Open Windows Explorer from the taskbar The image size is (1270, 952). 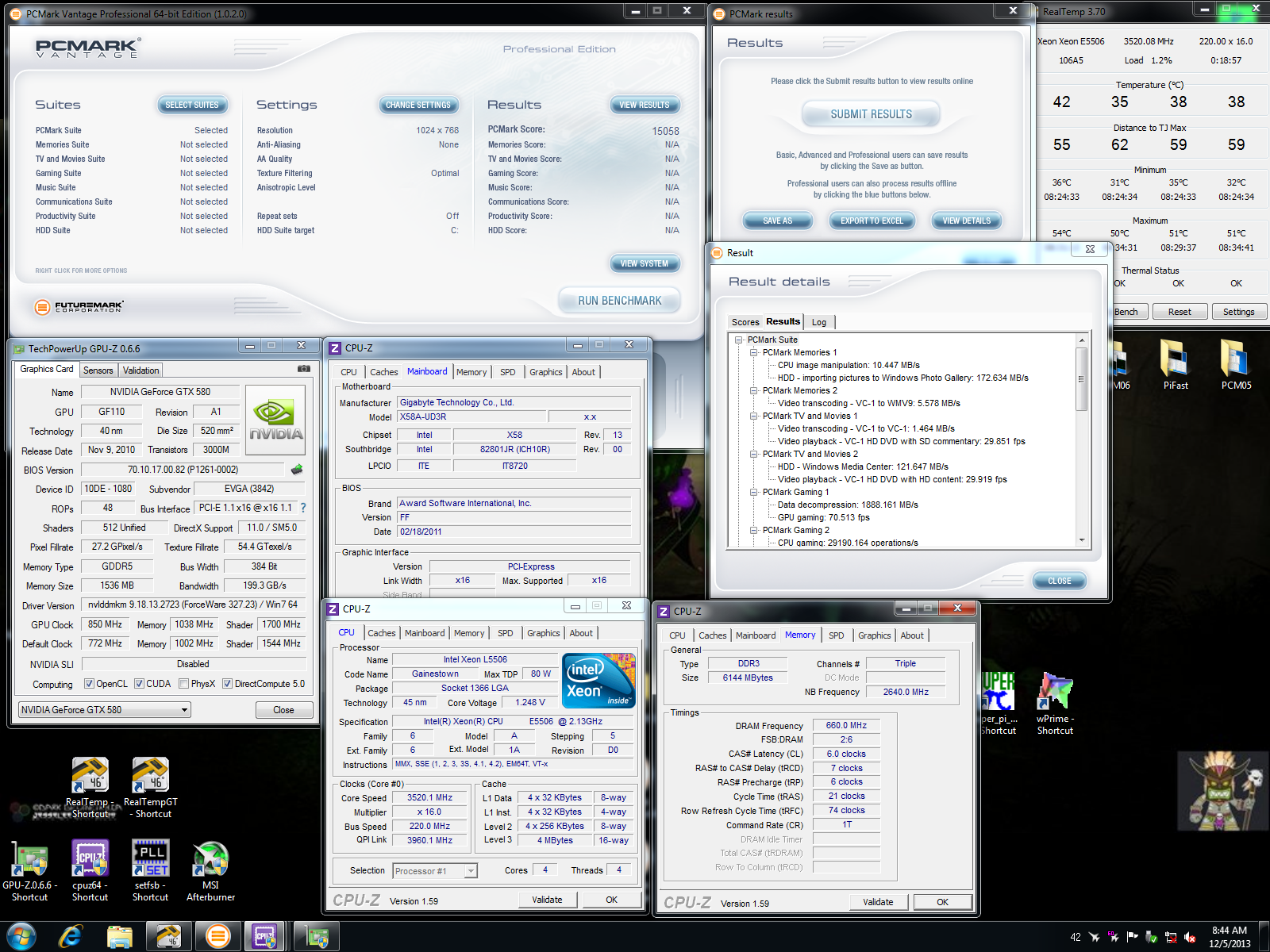point(120,937)
